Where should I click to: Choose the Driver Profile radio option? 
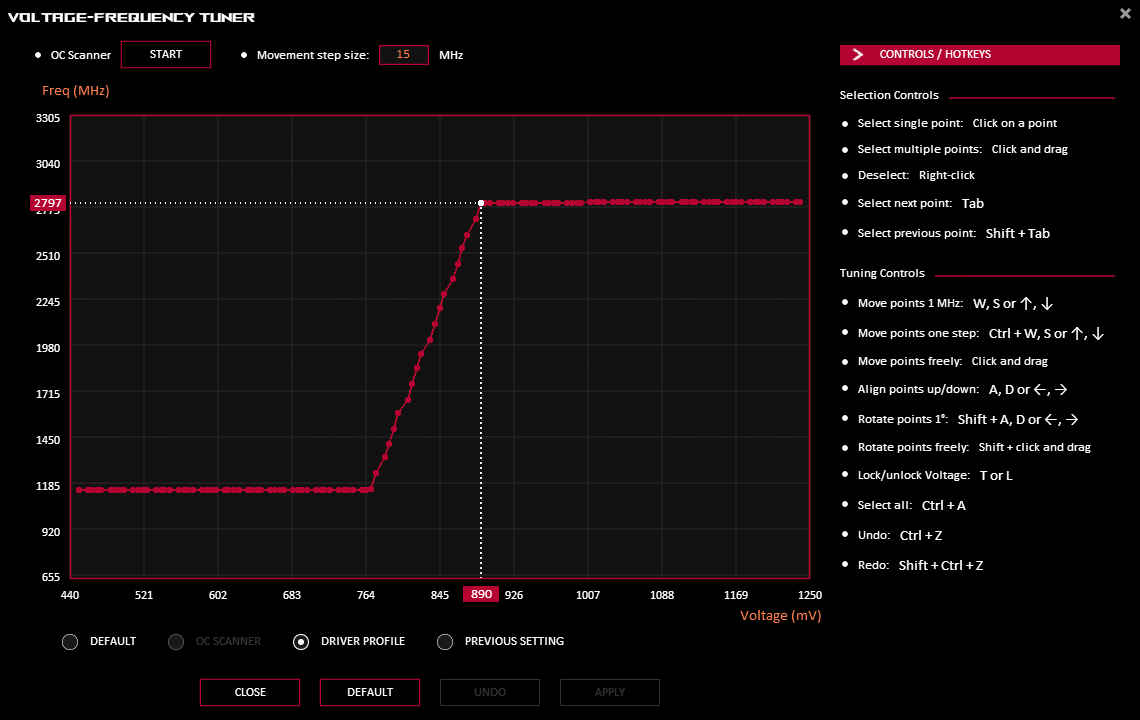(301, 642)
